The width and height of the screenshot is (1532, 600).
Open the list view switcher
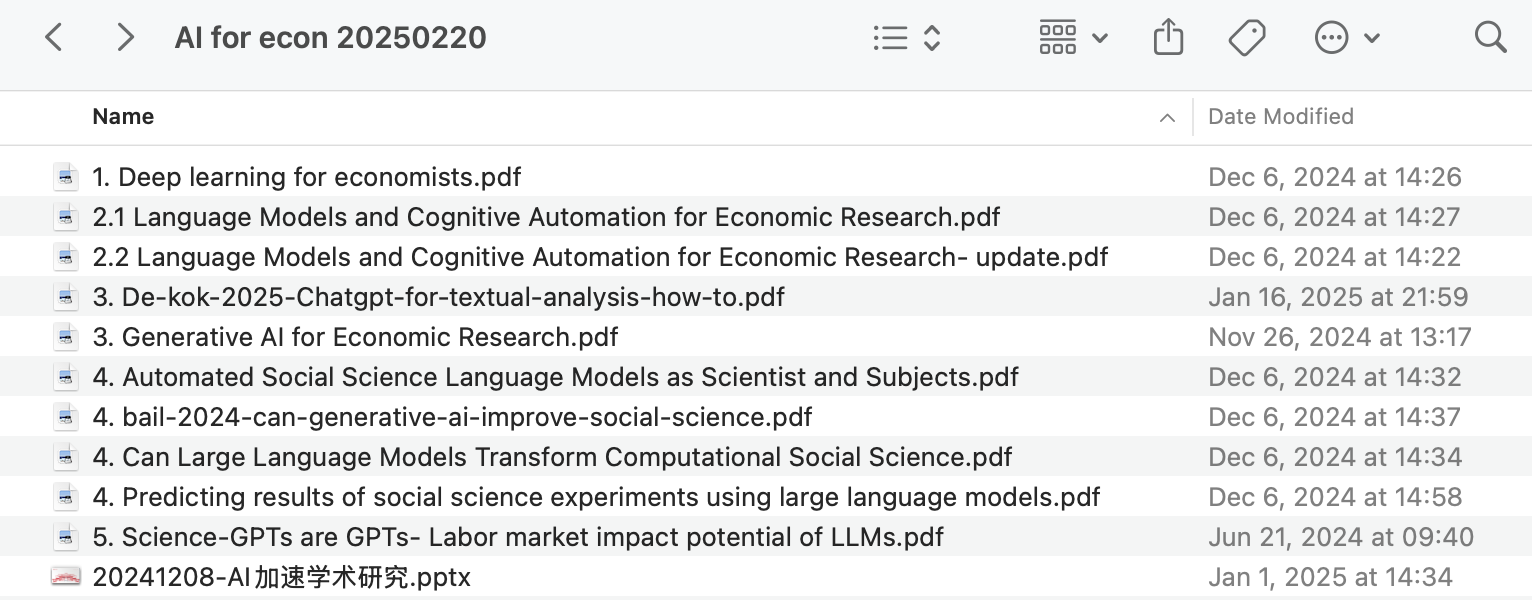pyautogui.click(x=906, y=38)
